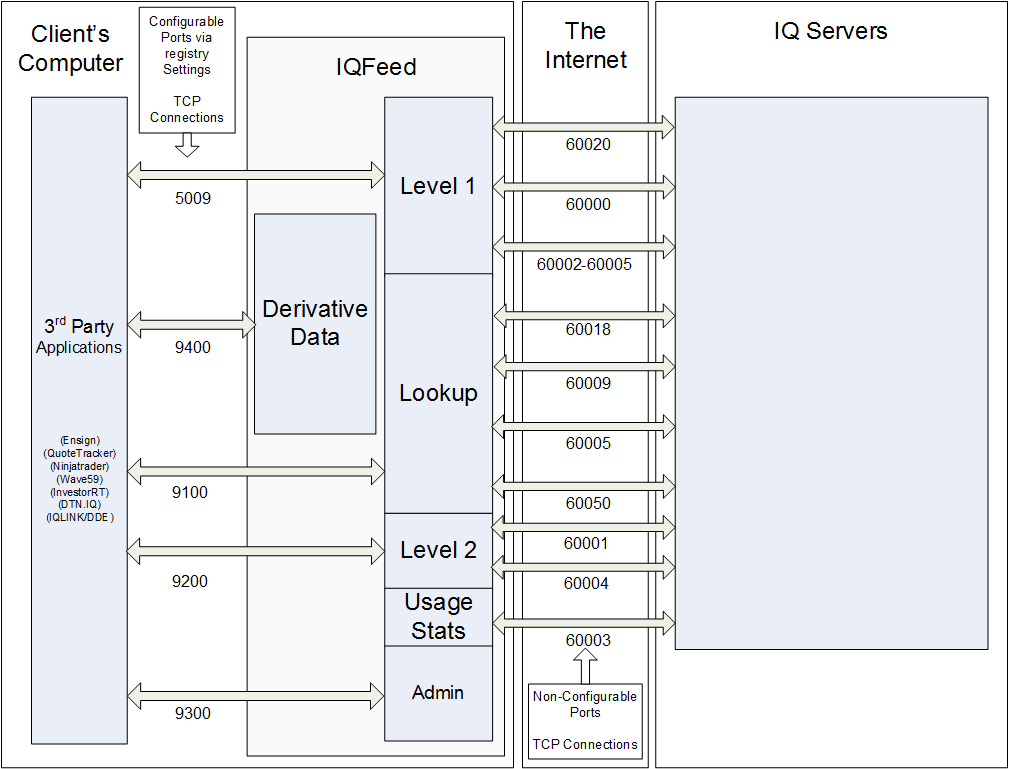The image size is (1009, 769).
Task: Click the Admin block
Action: click(x=438, y=693)
